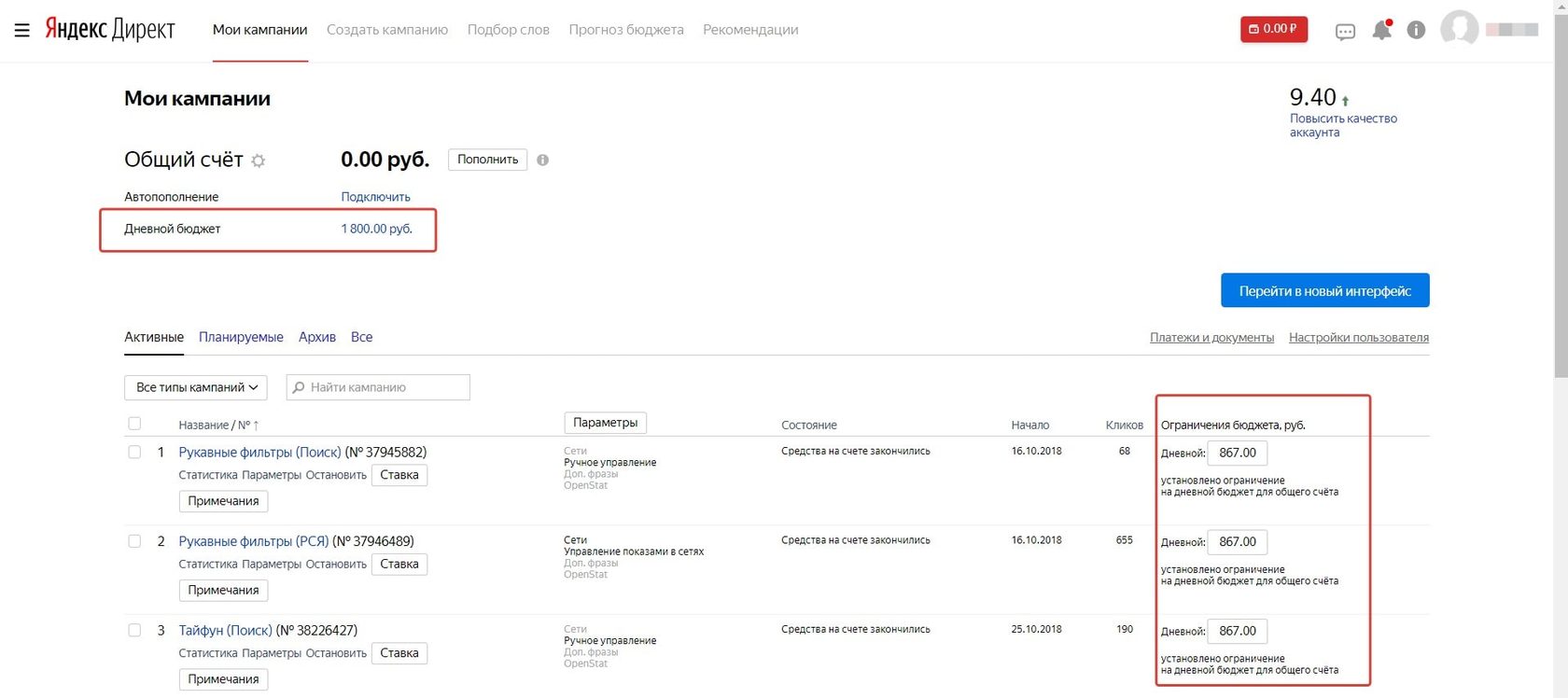Open the user avatar profile
Screen dimensions: 1568x698
[1460, 29]
